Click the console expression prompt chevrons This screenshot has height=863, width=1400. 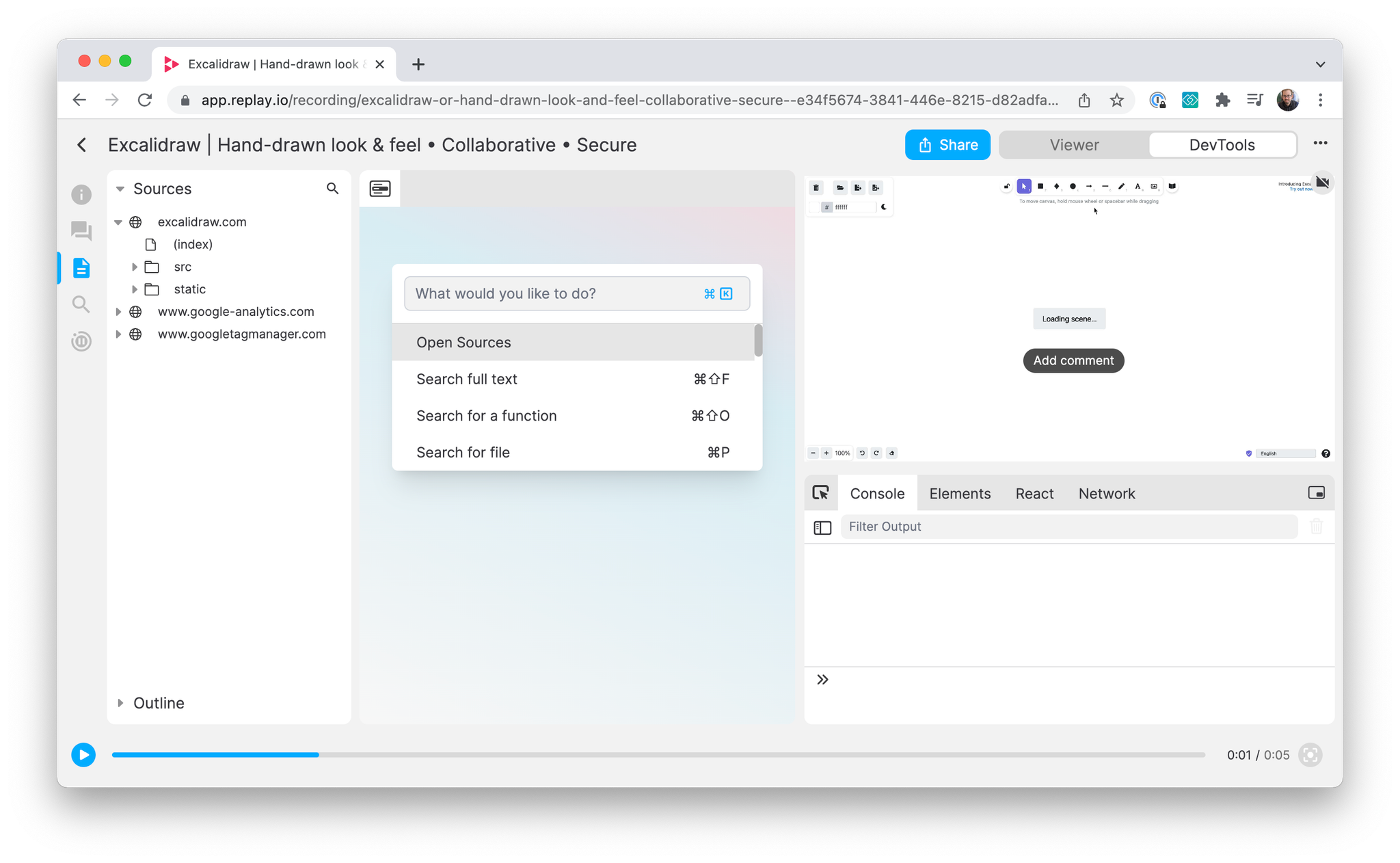point(822,680)
